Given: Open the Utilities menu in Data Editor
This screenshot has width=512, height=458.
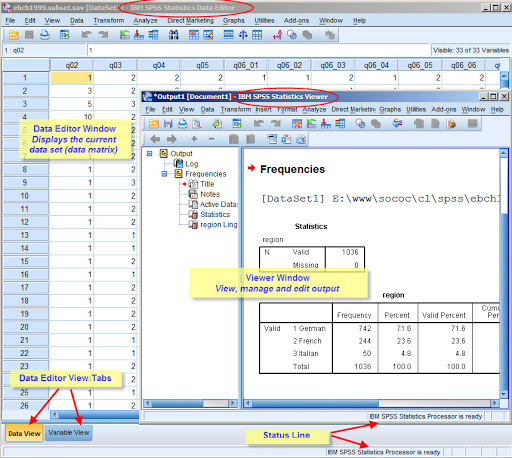Looking at the screenshot, I should (264, 21).
